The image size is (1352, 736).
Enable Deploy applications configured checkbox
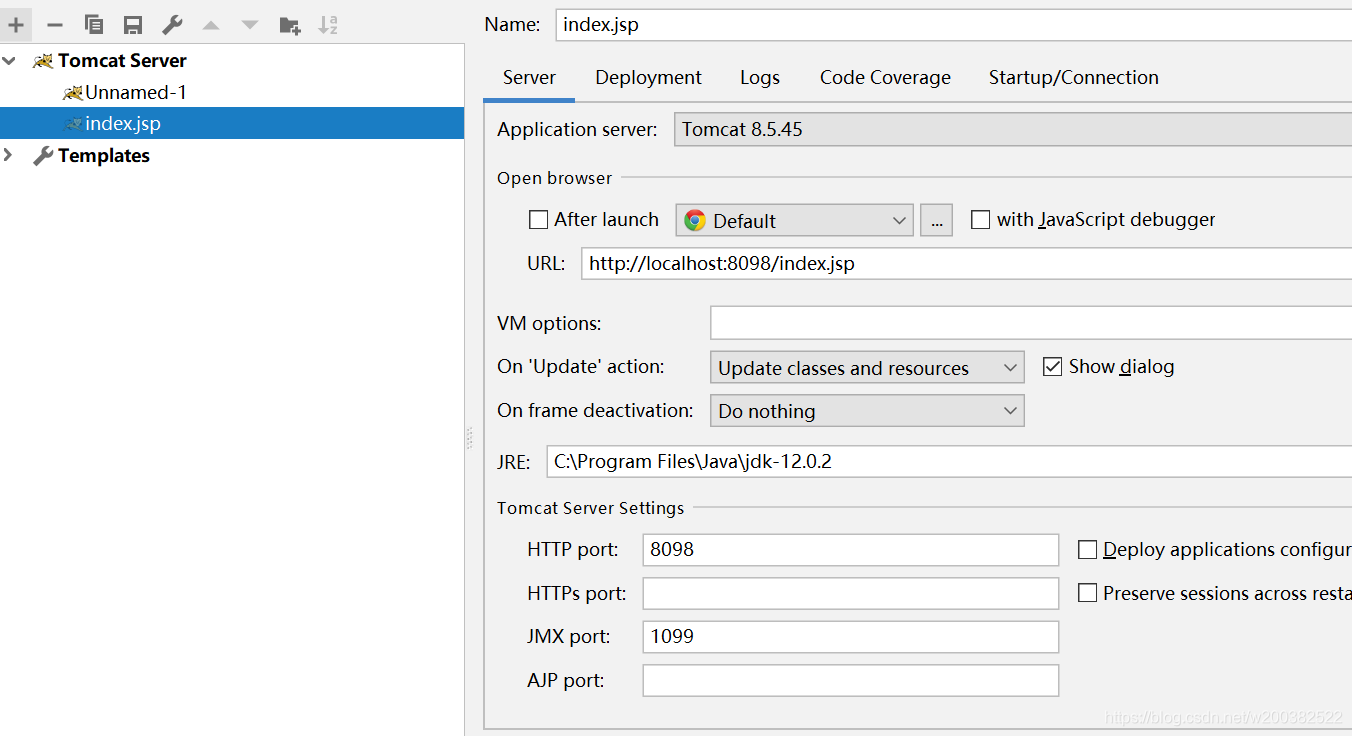(1087, 549)
